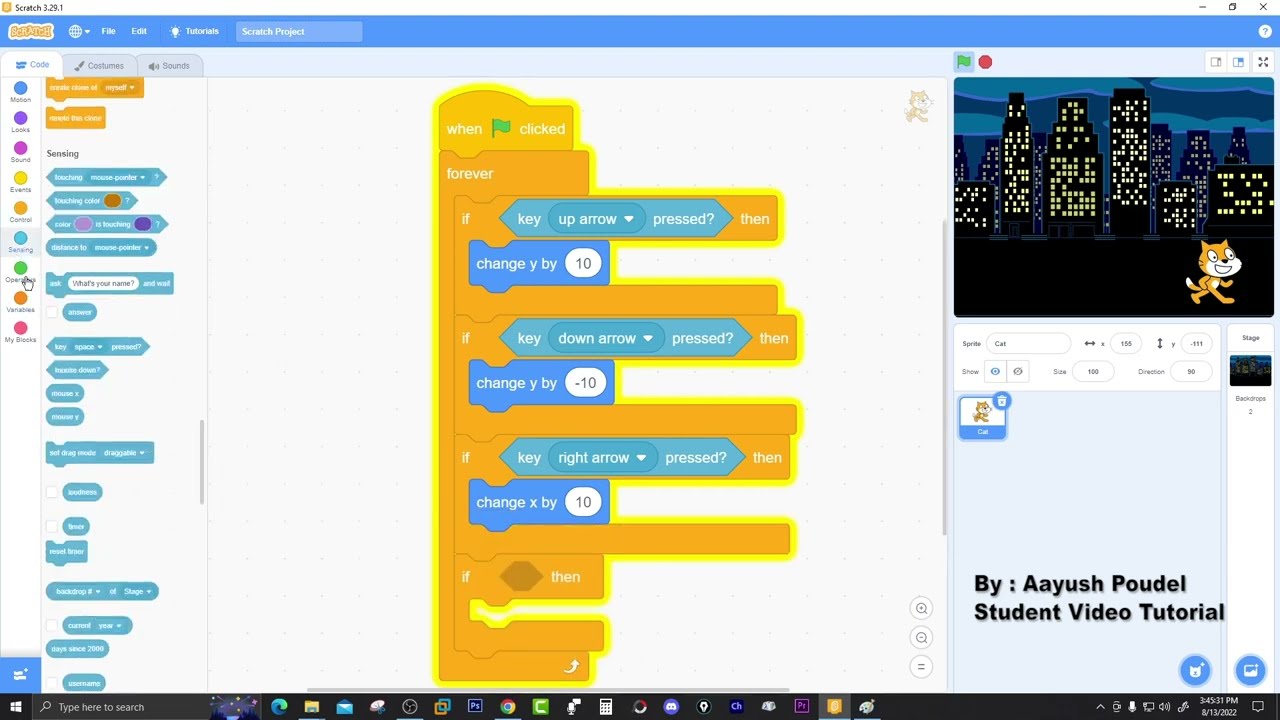The height and width of the screenshot is (720, 1280).
Task: Select the Stage backdrop thumbnail
Action: pyautogui.click(x=1250, y=371)
